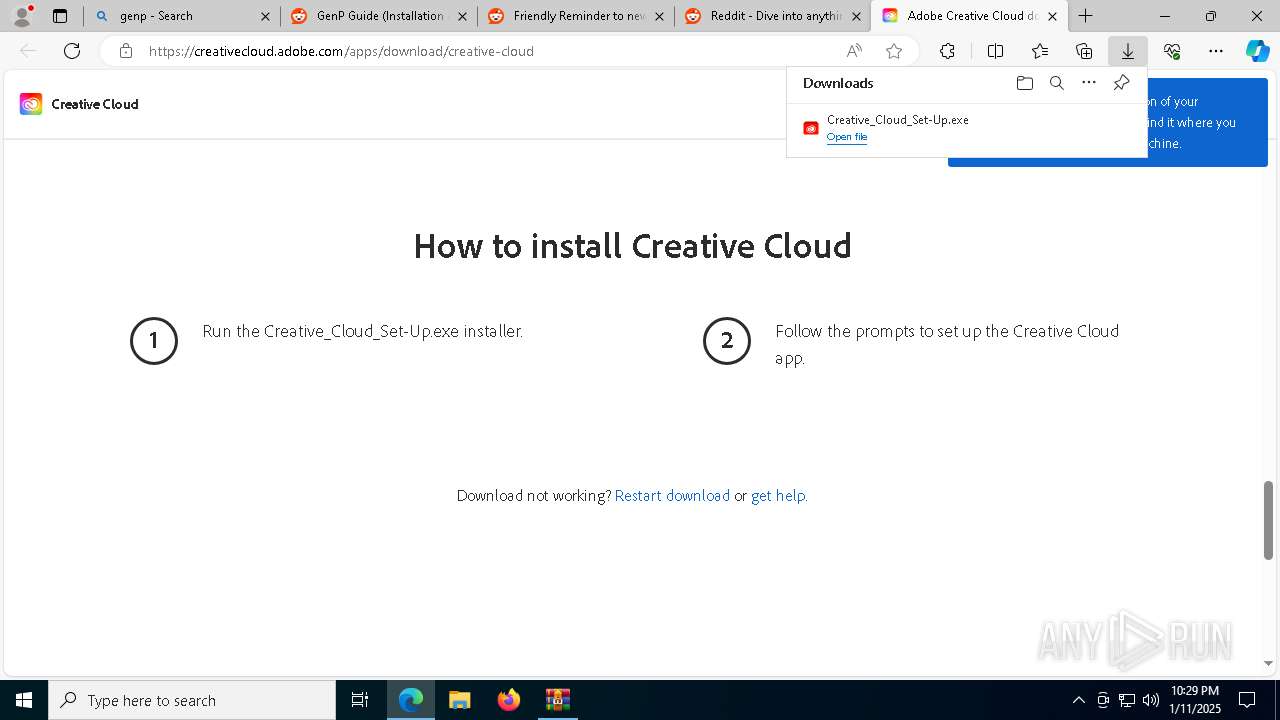This screenshot has width=1280, height=720.
Task: Toggle the Downloads toolbar button
Action: click(1128, 51)
